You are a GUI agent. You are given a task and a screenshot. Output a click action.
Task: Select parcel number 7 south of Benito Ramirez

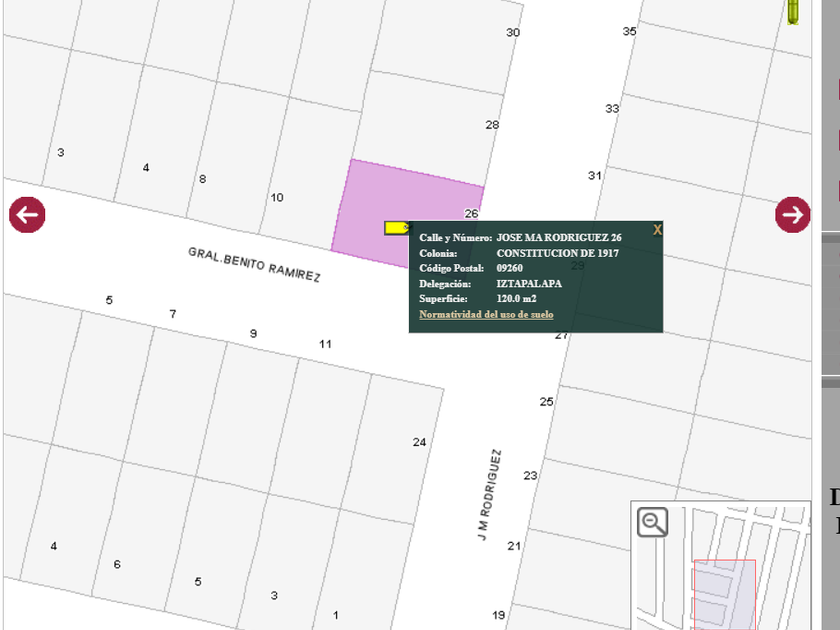[172, 314]
